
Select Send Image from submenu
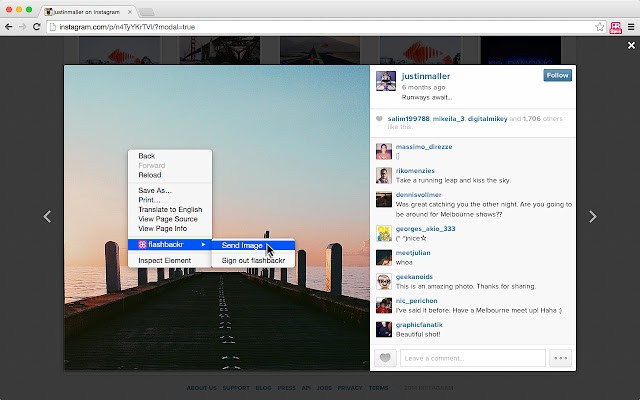pos(243,245)
